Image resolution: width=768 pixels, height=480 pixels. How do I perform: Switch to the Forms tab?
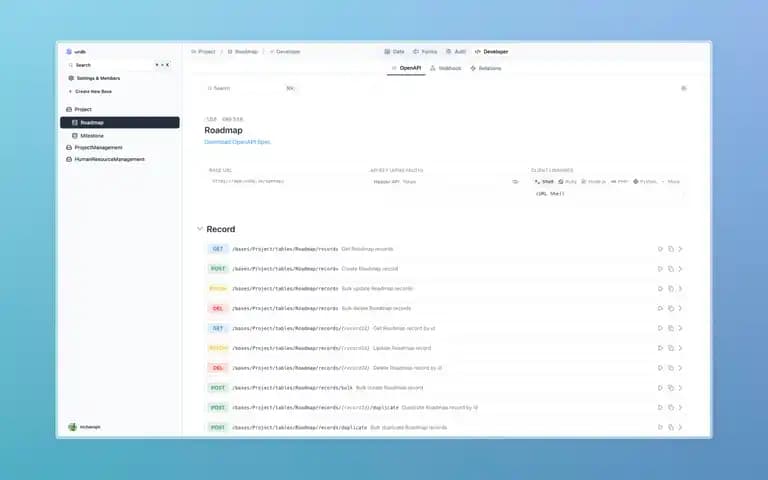(x=425, y=51)
